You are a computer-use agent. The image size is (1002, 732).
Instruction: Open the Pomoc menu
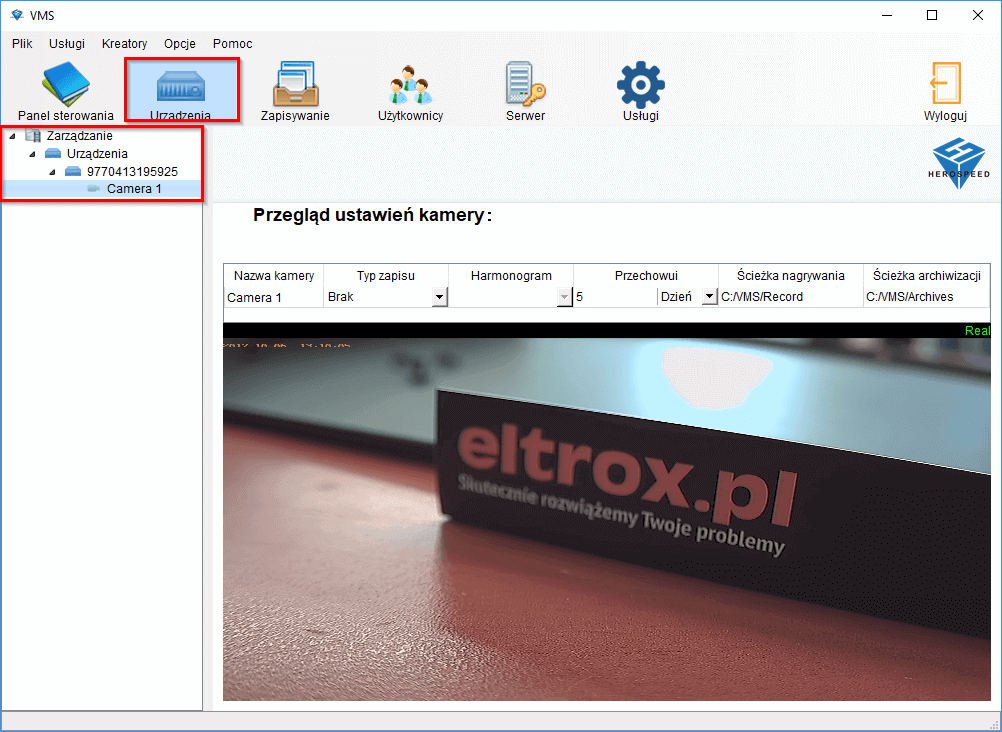tap(232, 44)
